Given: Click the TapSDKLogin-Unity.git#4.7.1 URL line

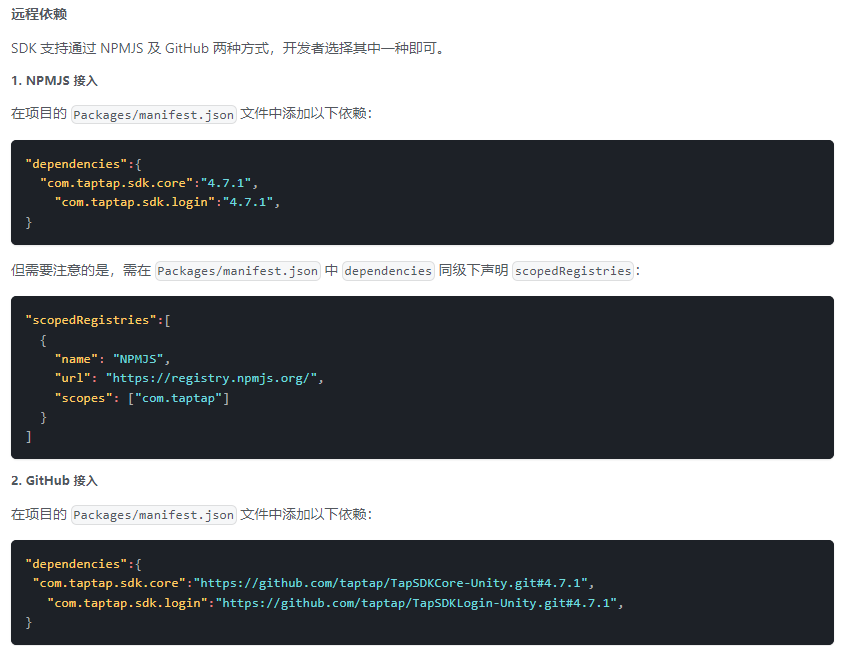Looking at the screenshot, I should coord(335,603).
